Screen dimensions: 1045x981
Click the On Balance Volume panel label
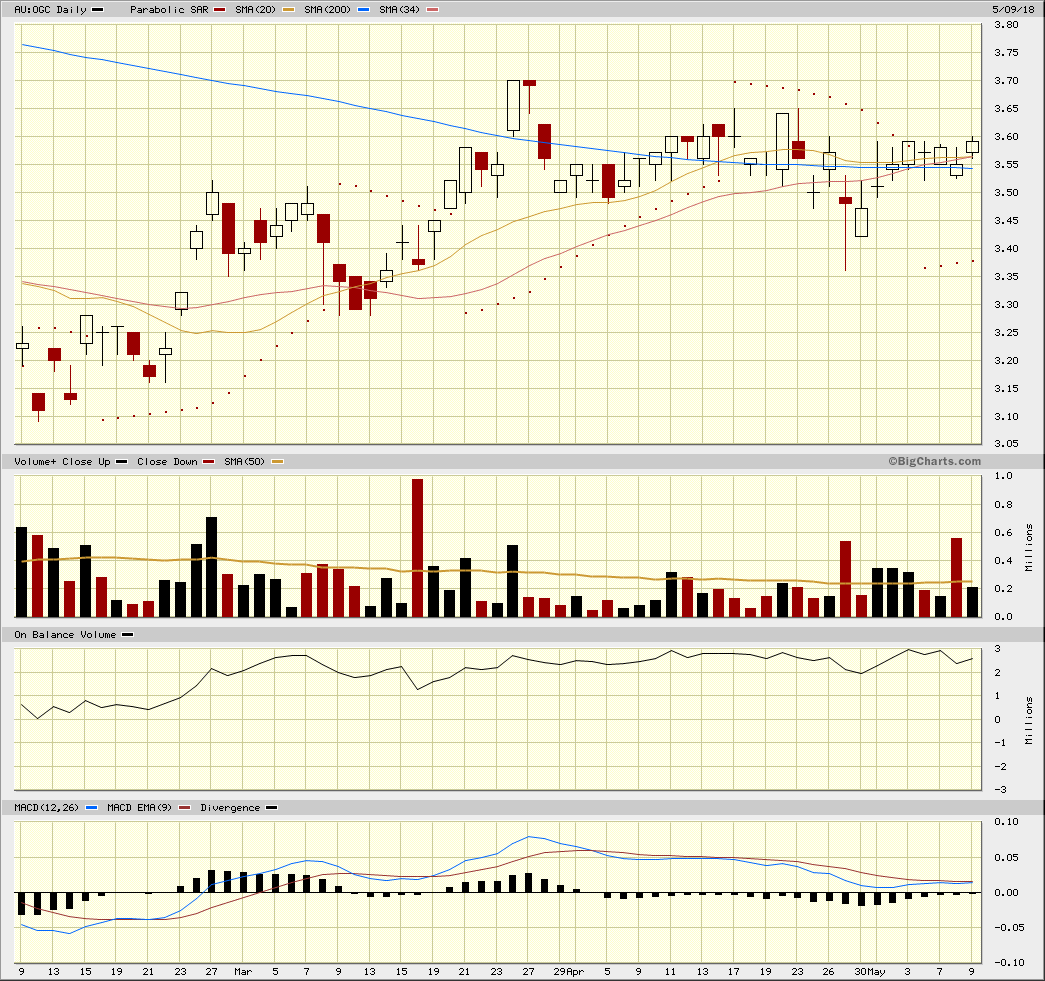pyautogui.click(x=65, y=634)
